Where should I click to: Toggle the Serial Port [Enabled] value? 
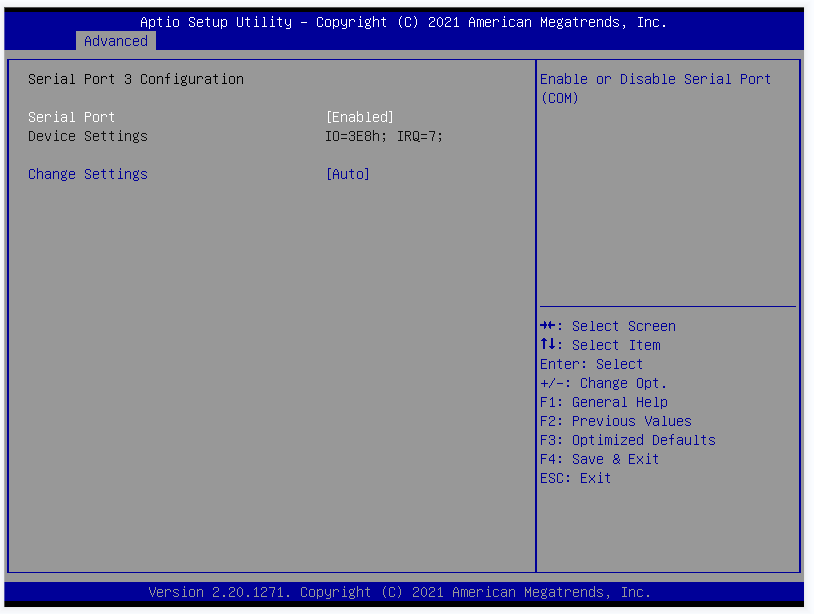click(x=360, y=117)
